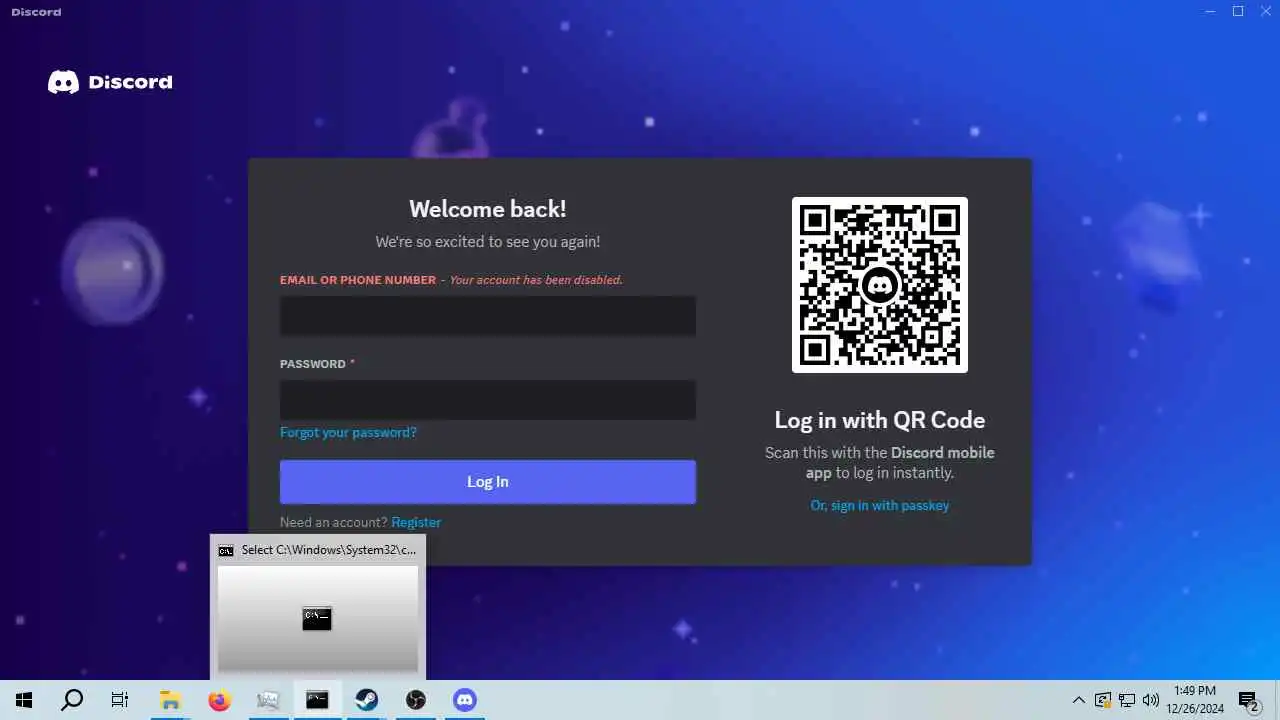Click the account disabled error message
1280x720 pixels.
tap(536, 280)
